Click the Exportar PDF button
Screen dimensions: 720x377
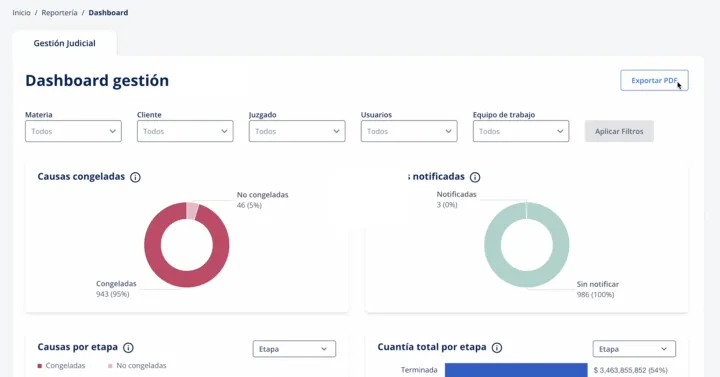pyautogui.click(x=654, y=80)
